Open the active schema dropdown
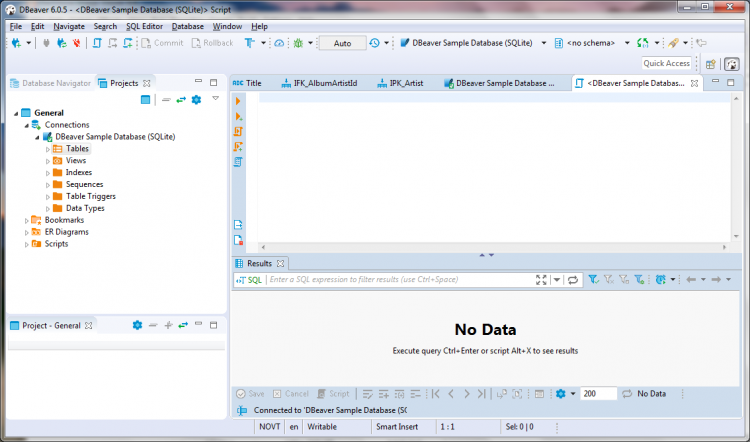This screenshot has height=442, width=750. click(598, 43)
